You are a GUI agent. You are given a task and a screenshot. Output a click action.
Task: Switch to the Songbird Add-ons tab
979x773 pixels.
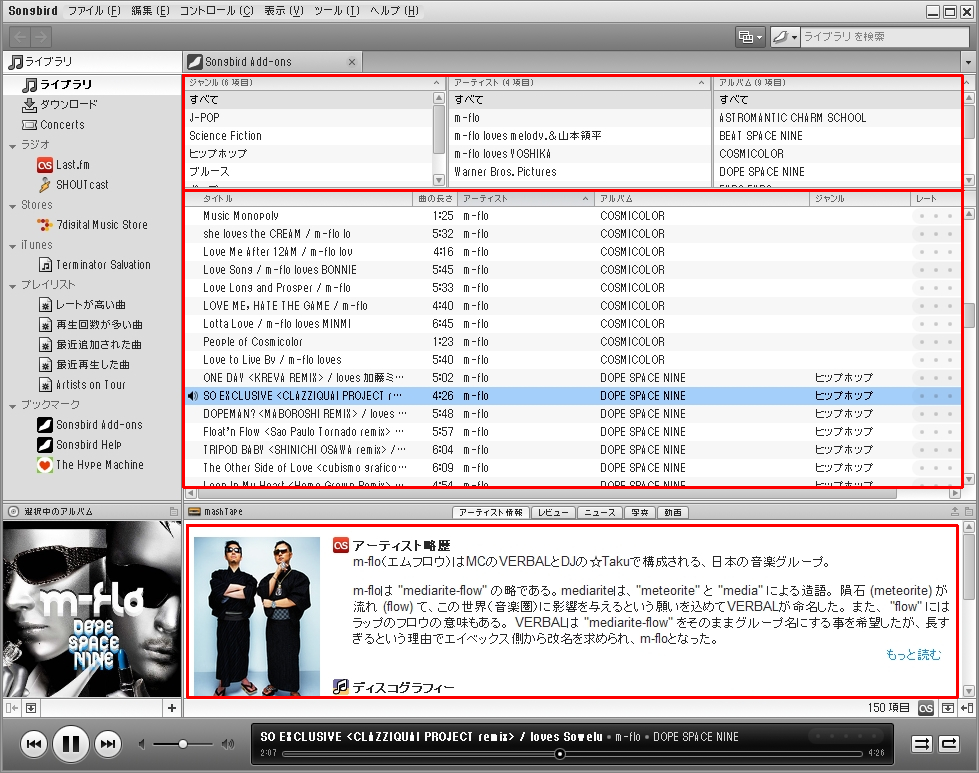click(273, 62)
